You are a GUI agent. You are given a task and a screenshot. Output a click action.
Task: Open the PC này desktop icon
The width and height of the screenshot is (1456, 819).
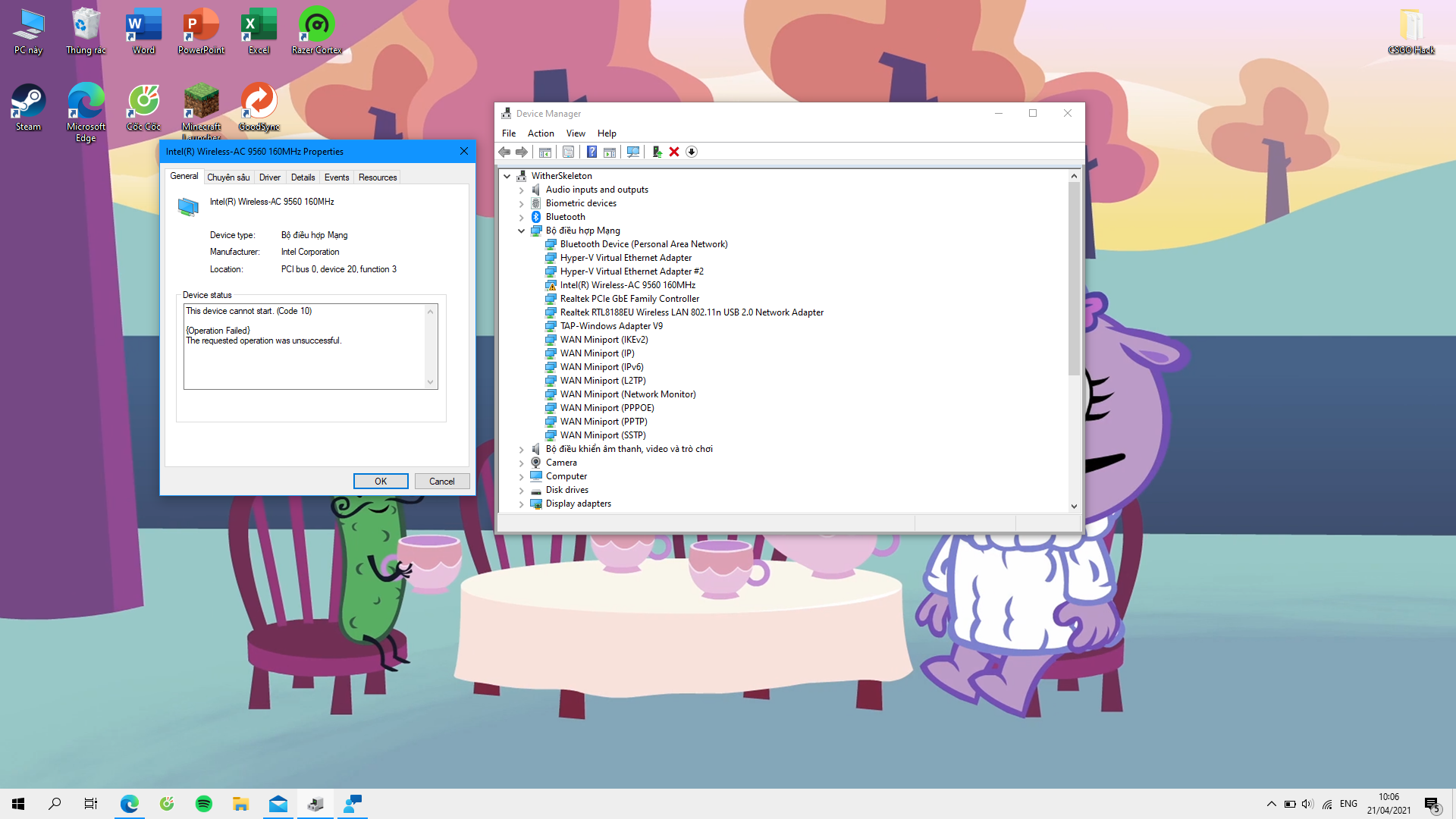point(29,31)
